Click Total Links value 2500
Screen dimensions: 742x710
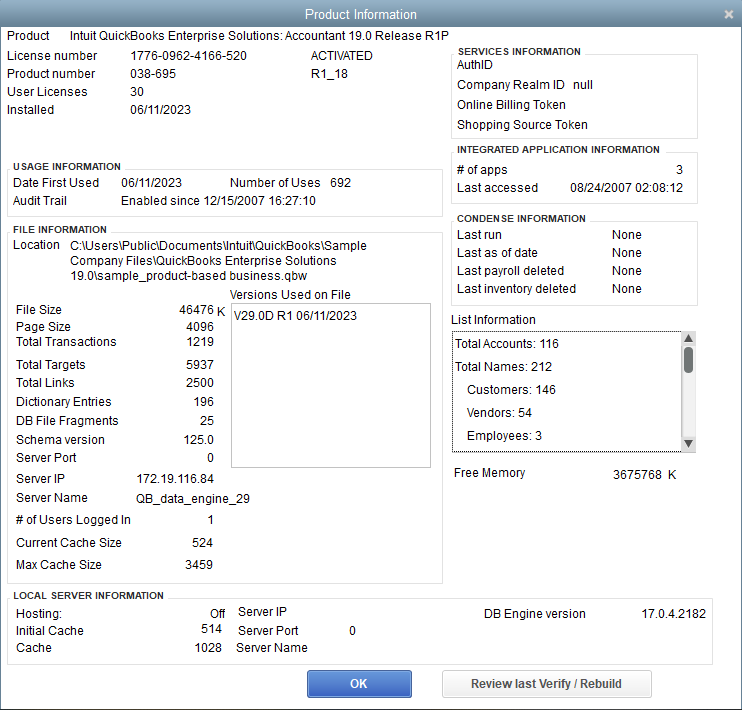tap(200, 383)
